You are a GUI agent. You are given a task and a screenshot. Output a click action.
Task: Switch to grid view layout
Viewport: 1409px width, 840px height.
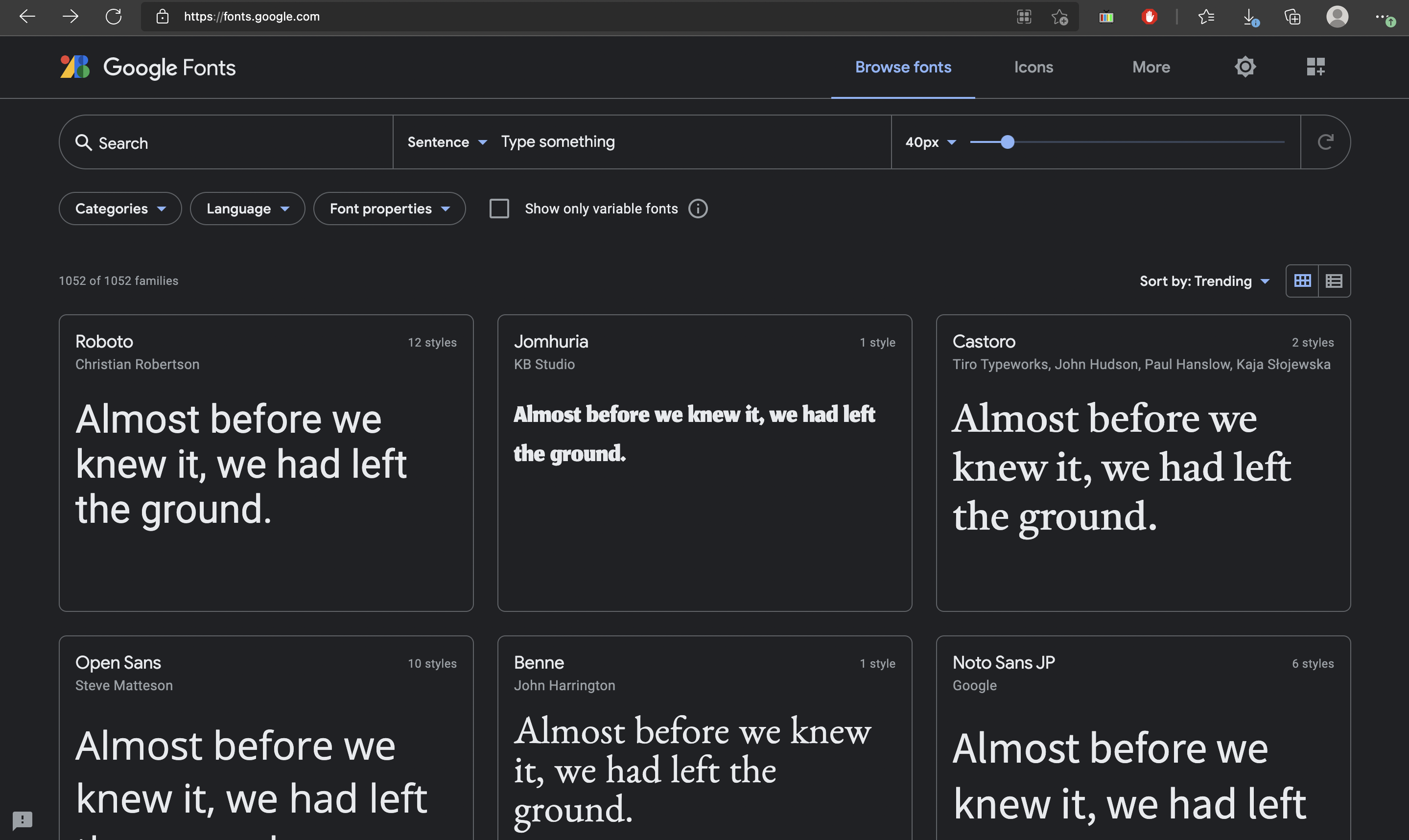pyautogui.click(x=1302, y=281)
